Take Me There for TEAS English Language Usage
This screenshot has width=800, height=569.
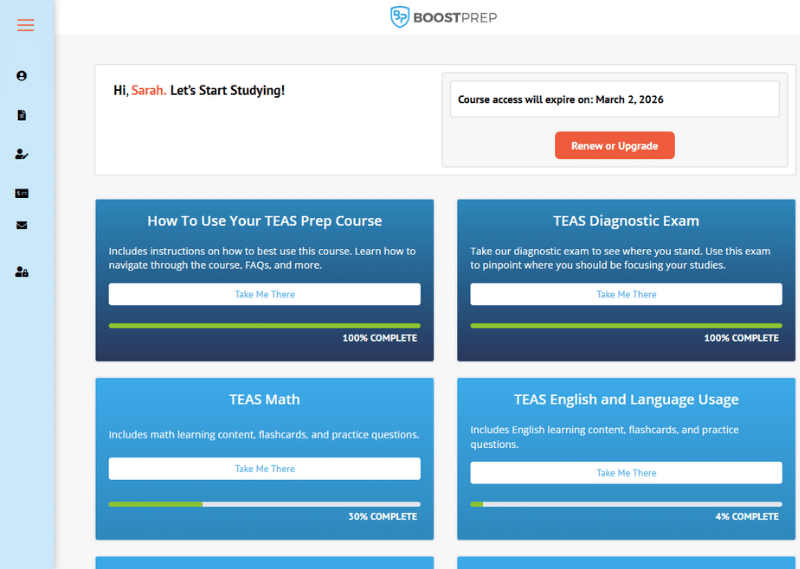pos(626,473)
